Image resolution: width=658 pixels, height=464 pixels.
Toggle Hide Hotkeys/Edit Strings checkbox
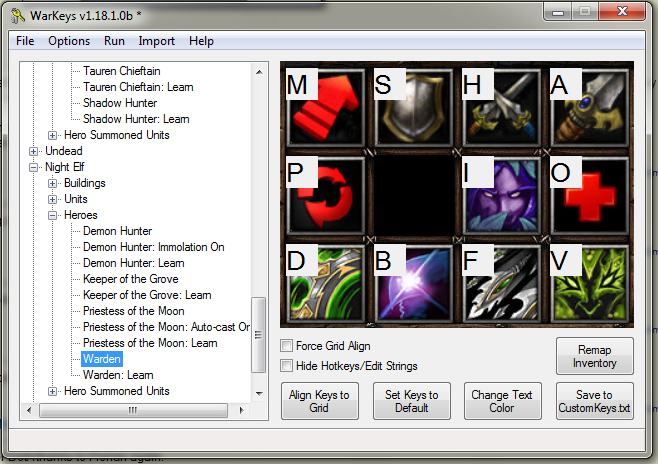(286, 365)
